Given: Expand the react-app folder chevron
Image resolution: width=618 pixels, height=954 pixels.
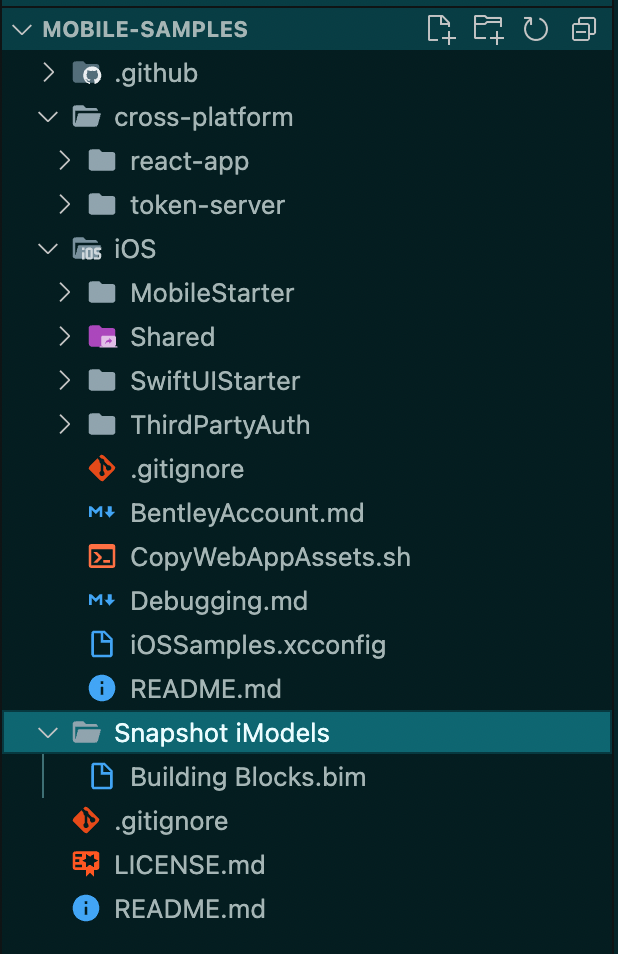Looking at the screenshot, I should (x=65, y=161).
